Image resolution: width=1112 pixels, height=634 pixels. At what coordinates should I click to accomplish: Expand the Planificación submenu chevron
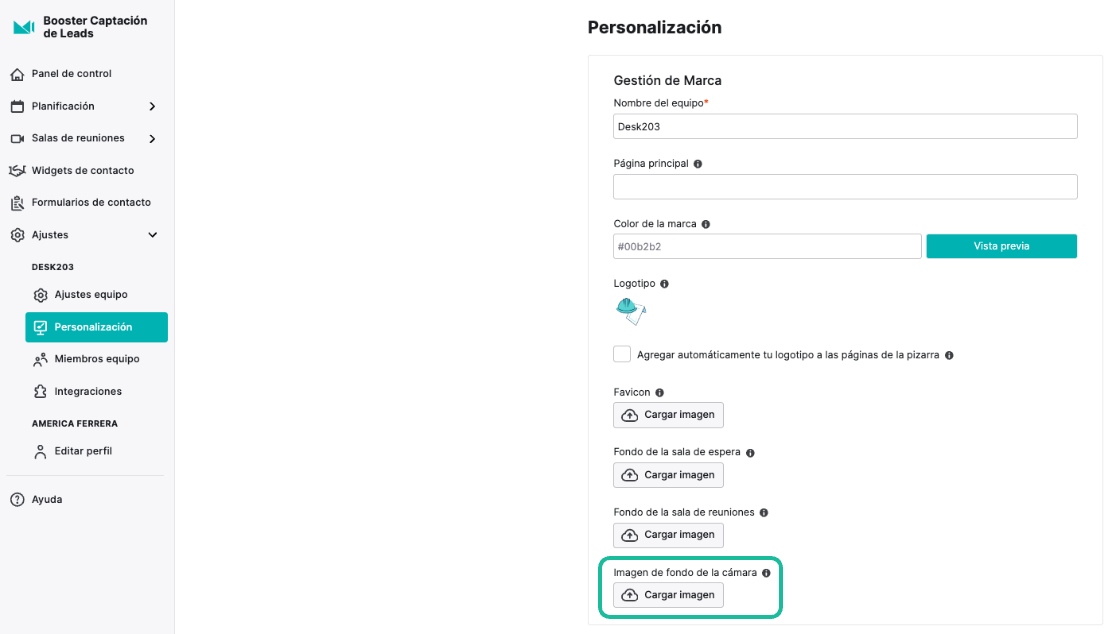pyautogui.click(x=152, y=106)
